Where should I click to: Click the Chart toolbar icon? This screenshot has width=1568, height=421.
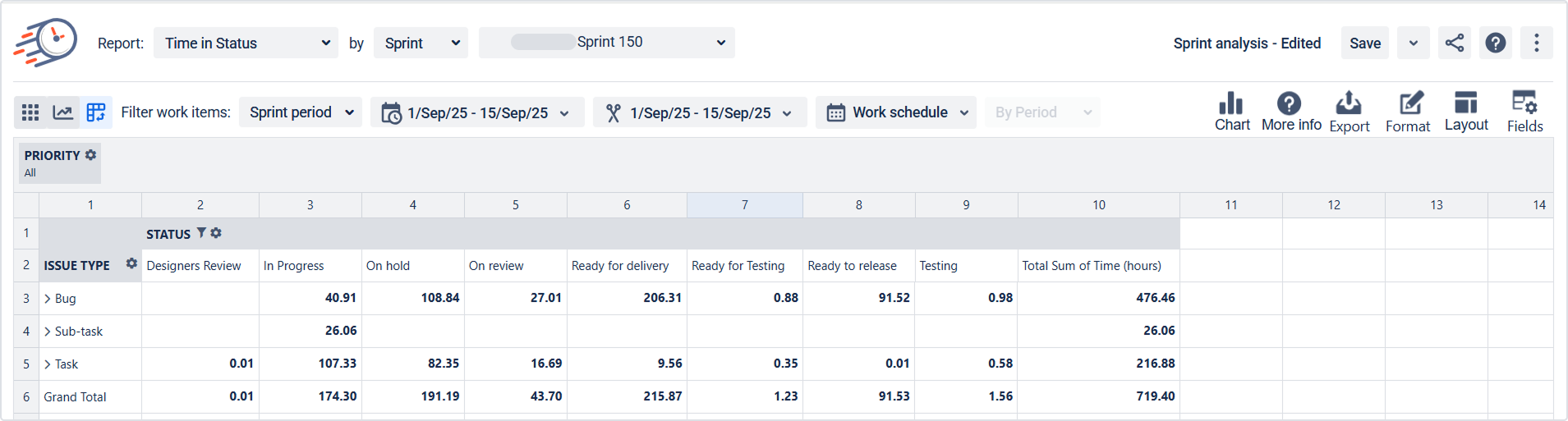(x=1232, y=112)
